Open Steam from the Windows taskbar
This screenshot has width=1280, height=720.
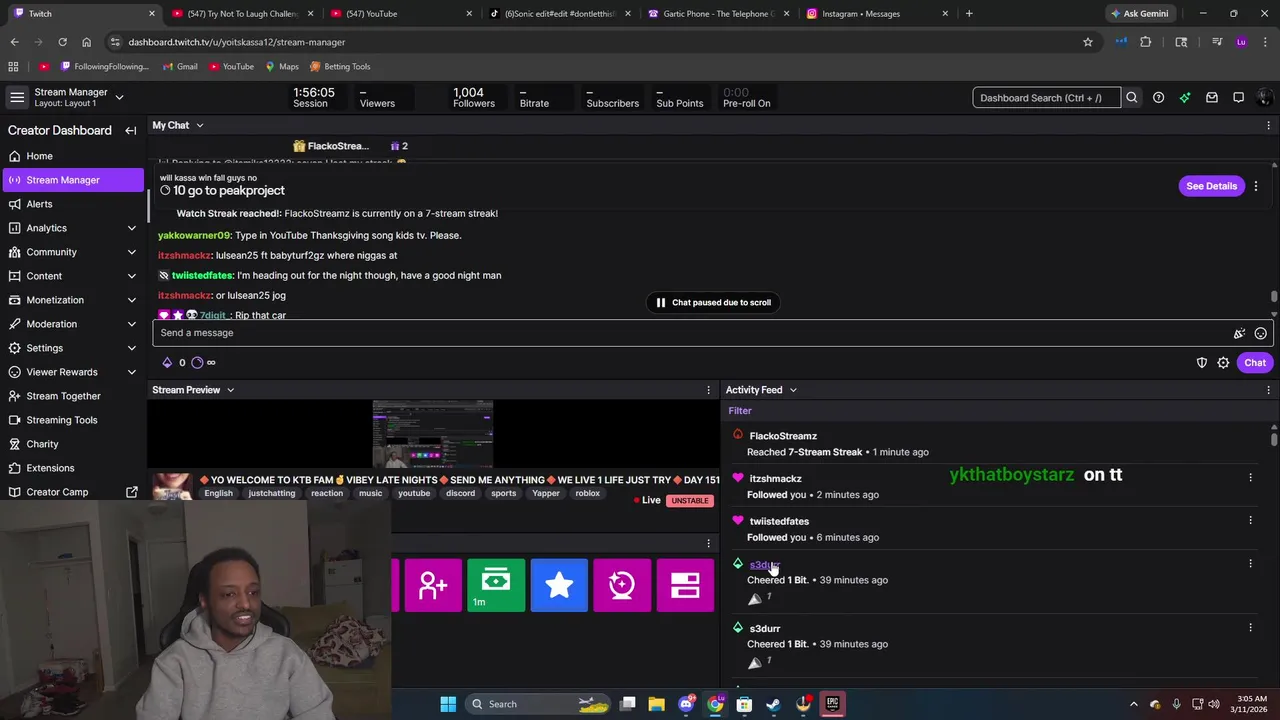click(773, 704)
